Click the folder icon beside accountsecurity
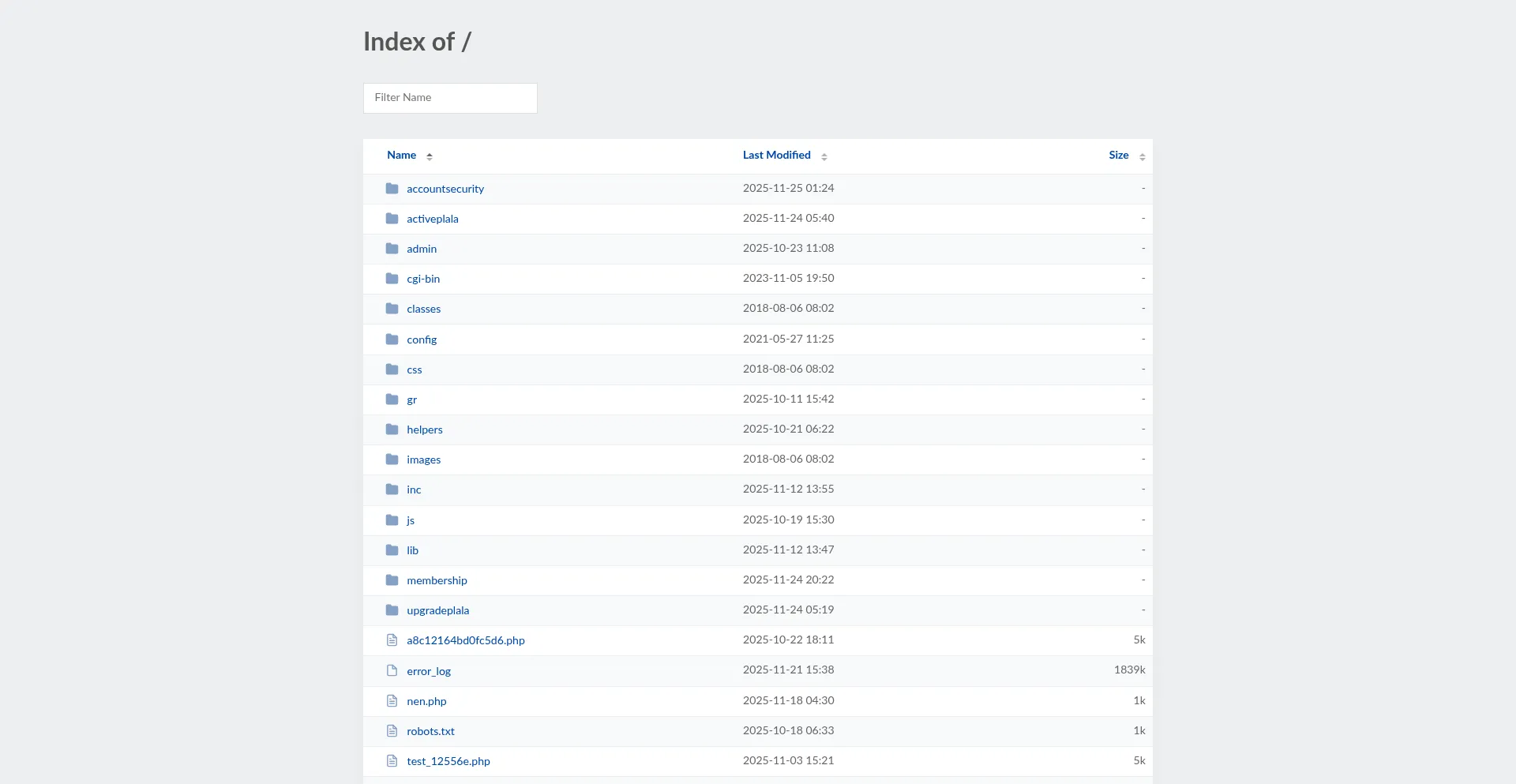1516x784 pixels. (392, 189)
